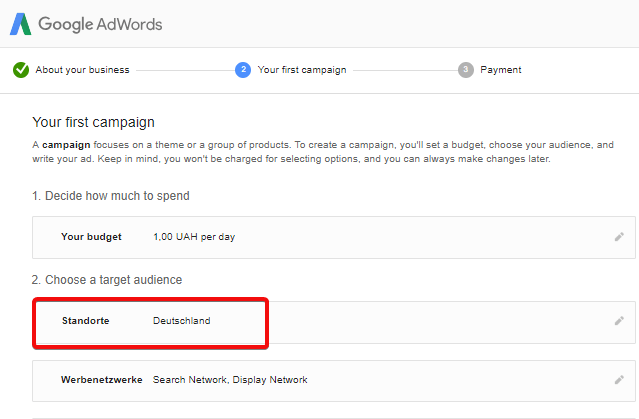Viewport: 639px width, 419px height.
Task: Click the step 3 Payment circle icon
Action: click(465, 70)
